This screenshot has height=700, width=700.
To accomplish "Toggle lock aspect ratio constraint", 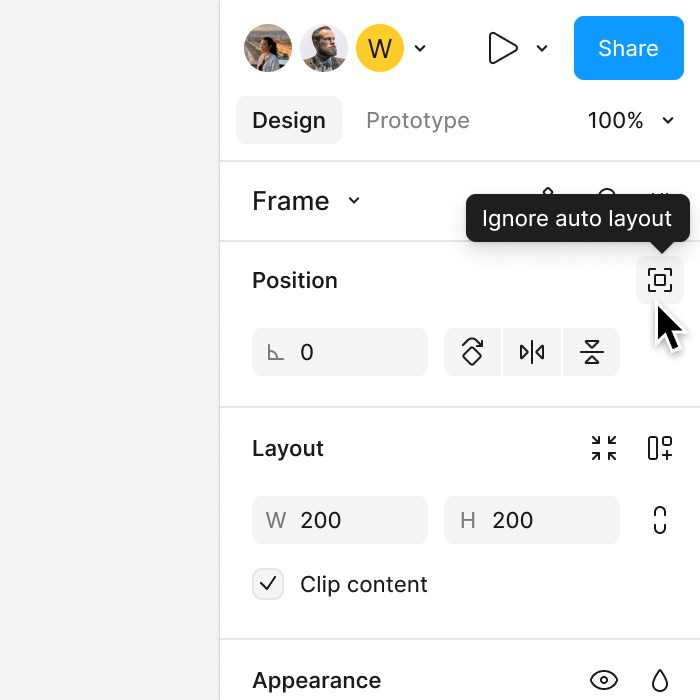I will click(x=660, y=520).
